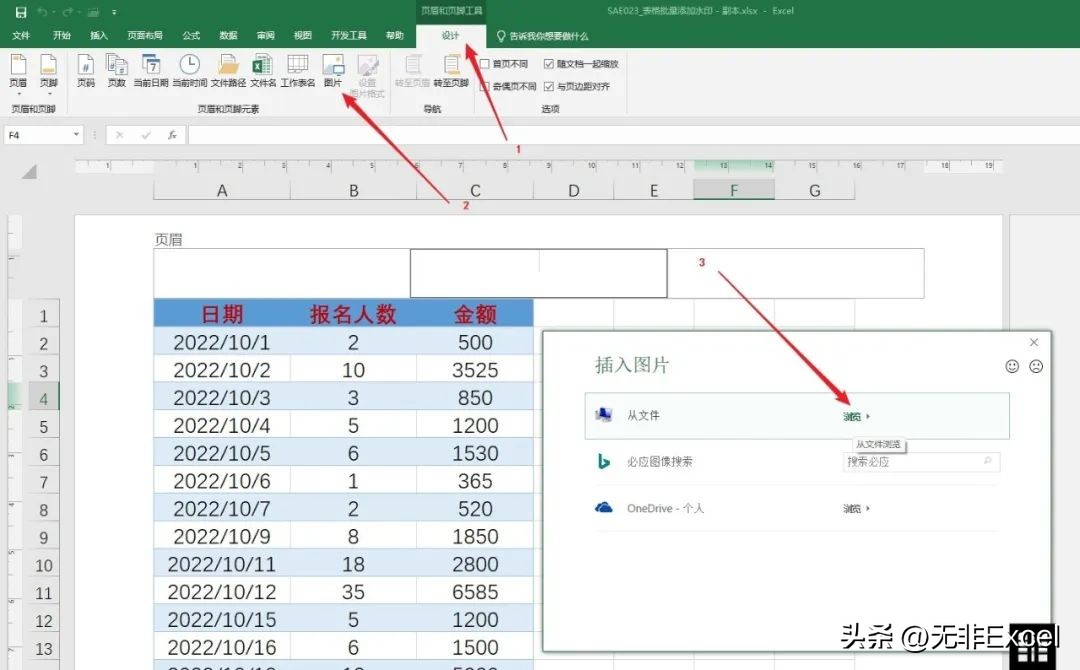Switch to the 审阅 (Review) tab

265,36
